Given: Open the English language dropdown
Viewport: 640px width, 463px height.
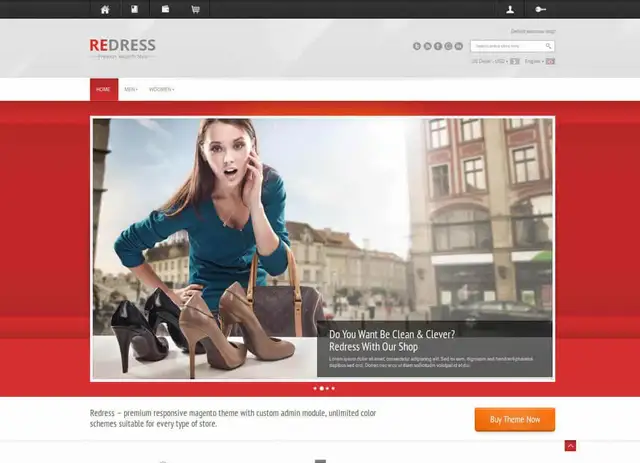Looking at the screenshot, I should (534, 61).
